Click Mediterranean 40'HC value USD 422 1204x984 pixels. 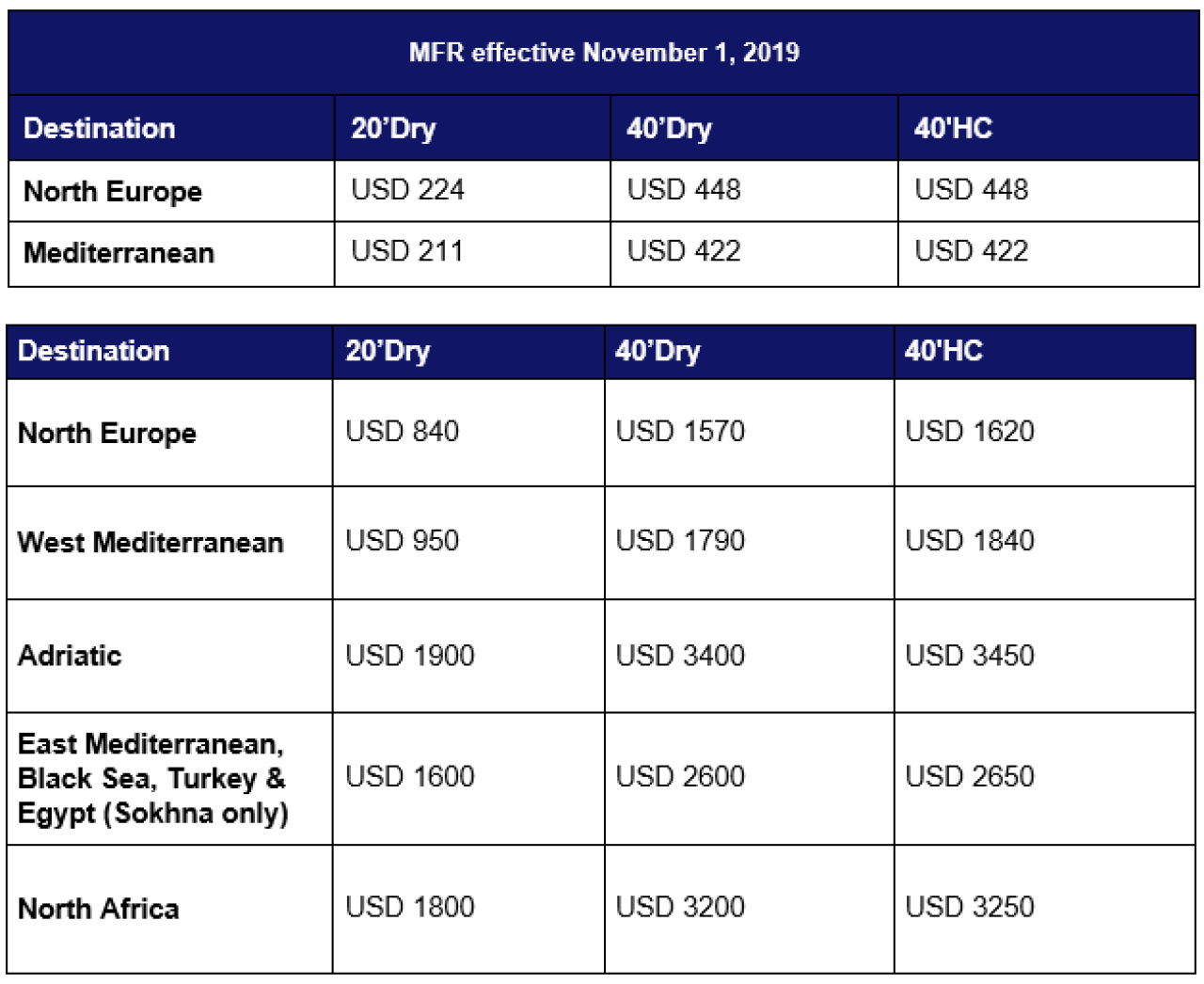pos(1048,254)
